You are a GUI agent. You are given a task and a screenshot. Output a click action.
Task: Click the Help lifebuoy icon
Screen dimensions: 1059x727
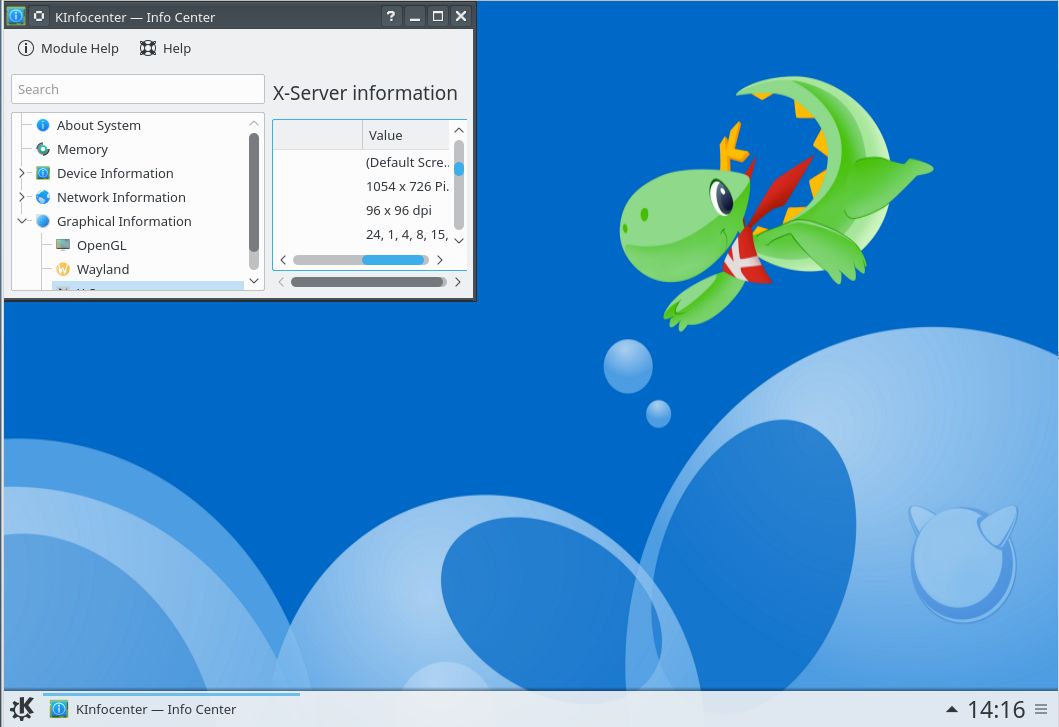(148, 48)
